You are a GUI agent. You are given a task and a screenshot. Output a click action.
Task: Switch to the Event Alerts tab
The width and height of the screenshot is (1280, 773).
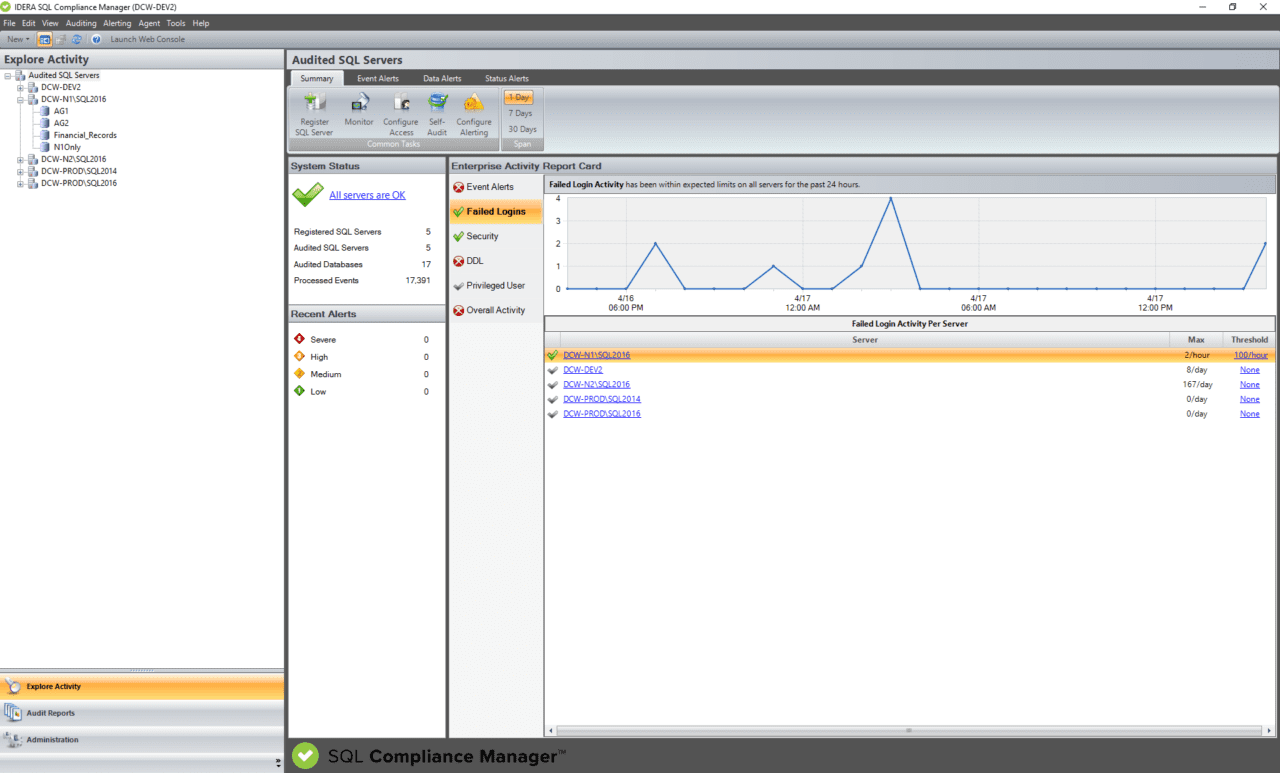[x=378, y=78]
